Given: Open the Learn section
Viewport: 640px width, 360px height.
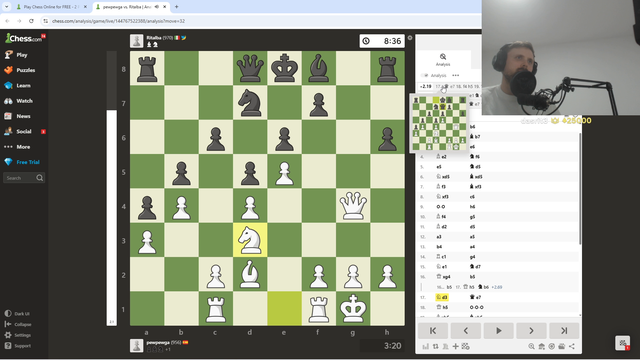Looking at the screenshot, I should pyautogui.click(x=18, y=85).
